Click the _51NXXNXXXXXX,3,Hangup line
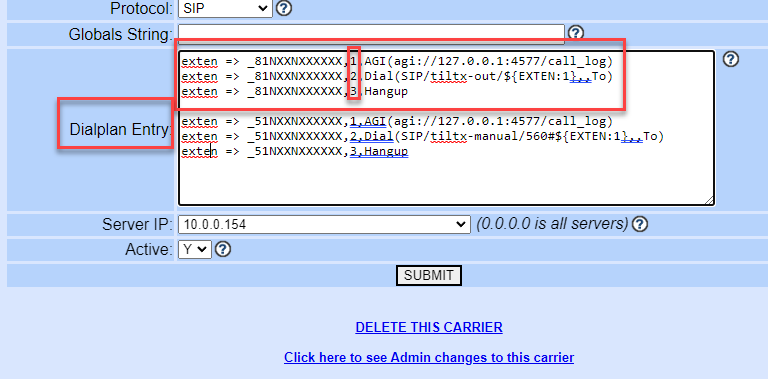Viewport: 768px width, 379px height. (294, 152)
